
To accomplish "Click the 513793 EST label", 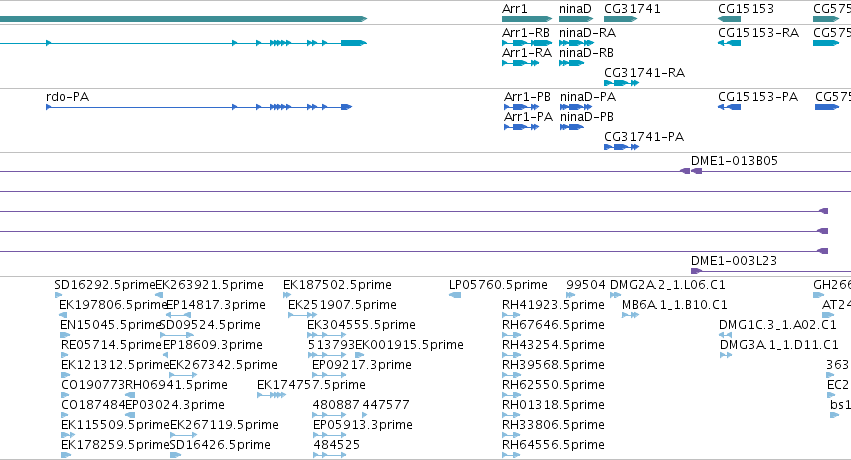I will click(331, 345).
